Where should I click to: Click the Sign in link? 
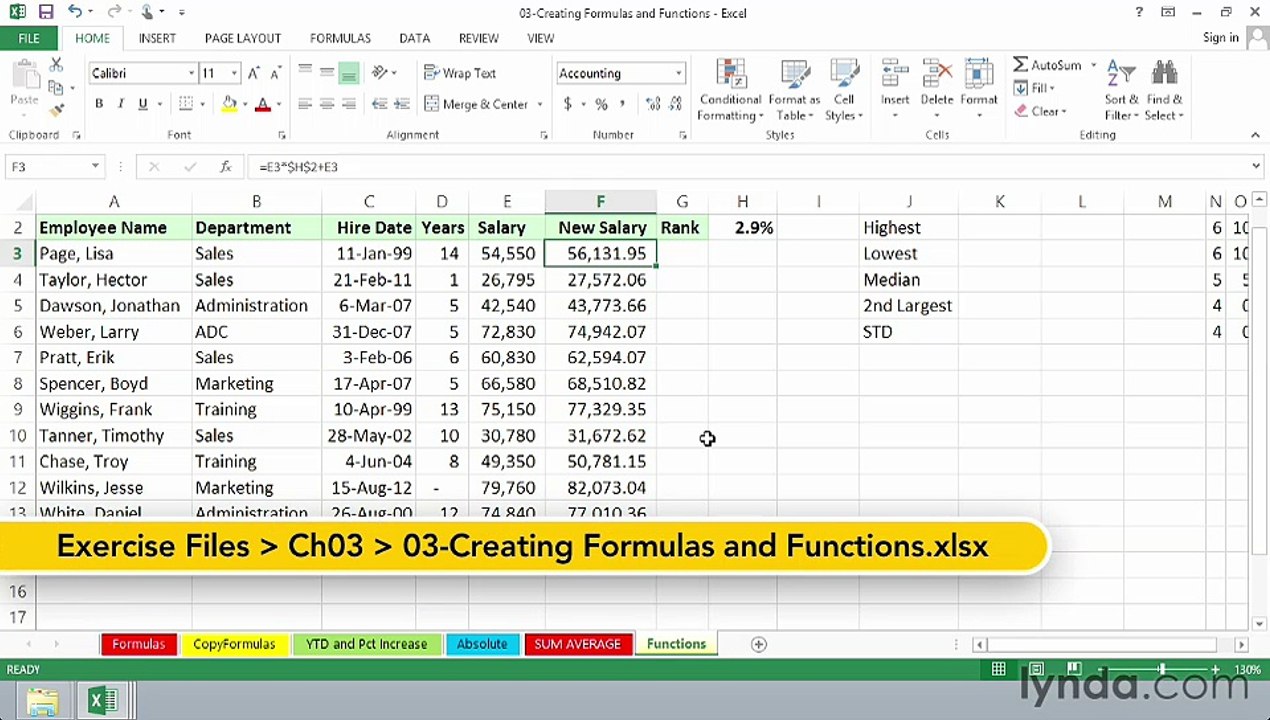(1221, 38)
